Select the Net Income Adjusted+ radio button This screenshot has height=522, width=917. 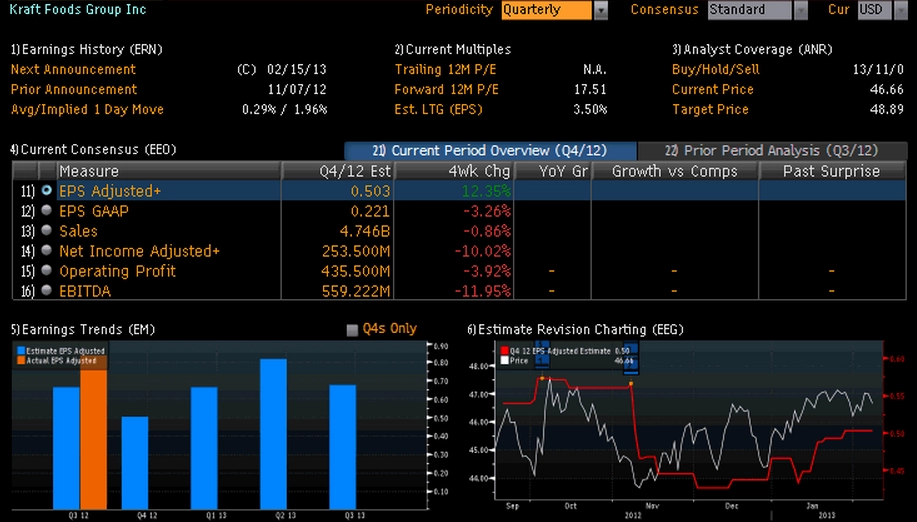(47, 250)
